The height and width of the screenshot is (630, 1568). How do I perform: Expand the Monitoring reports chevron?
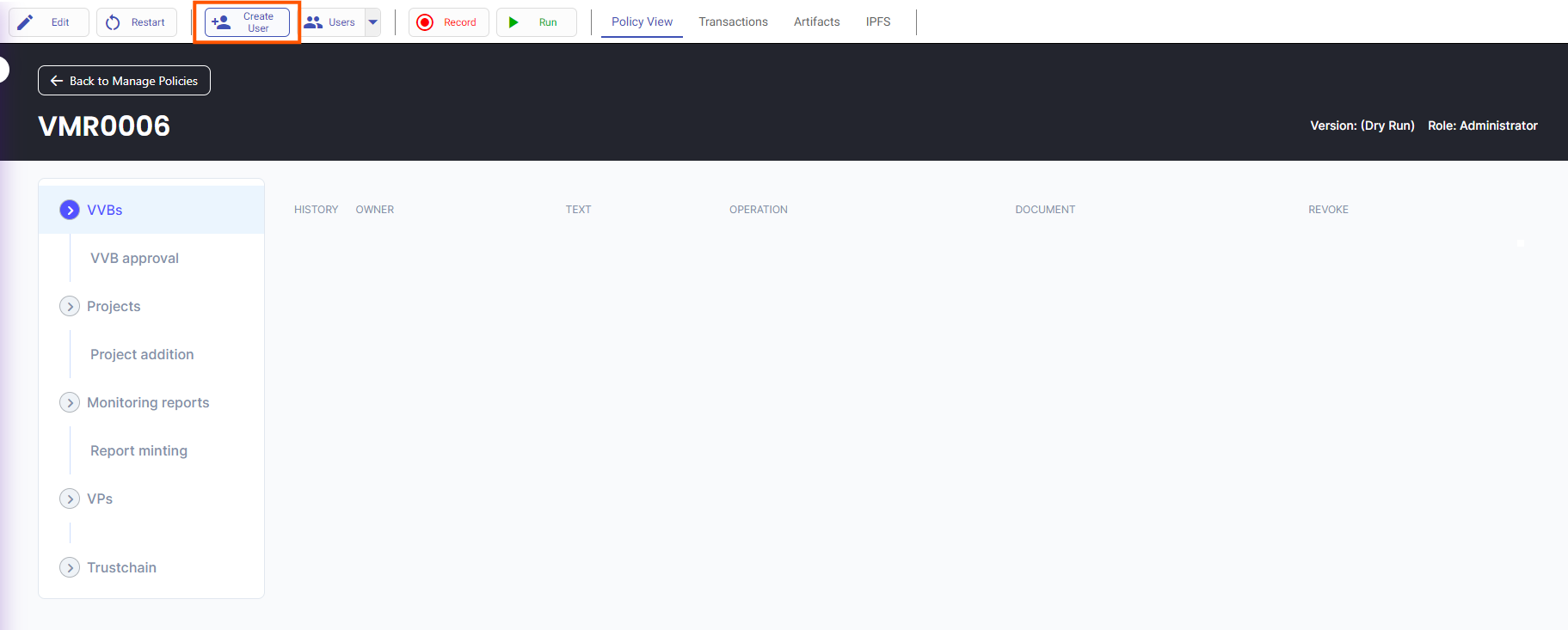[70, 402]
